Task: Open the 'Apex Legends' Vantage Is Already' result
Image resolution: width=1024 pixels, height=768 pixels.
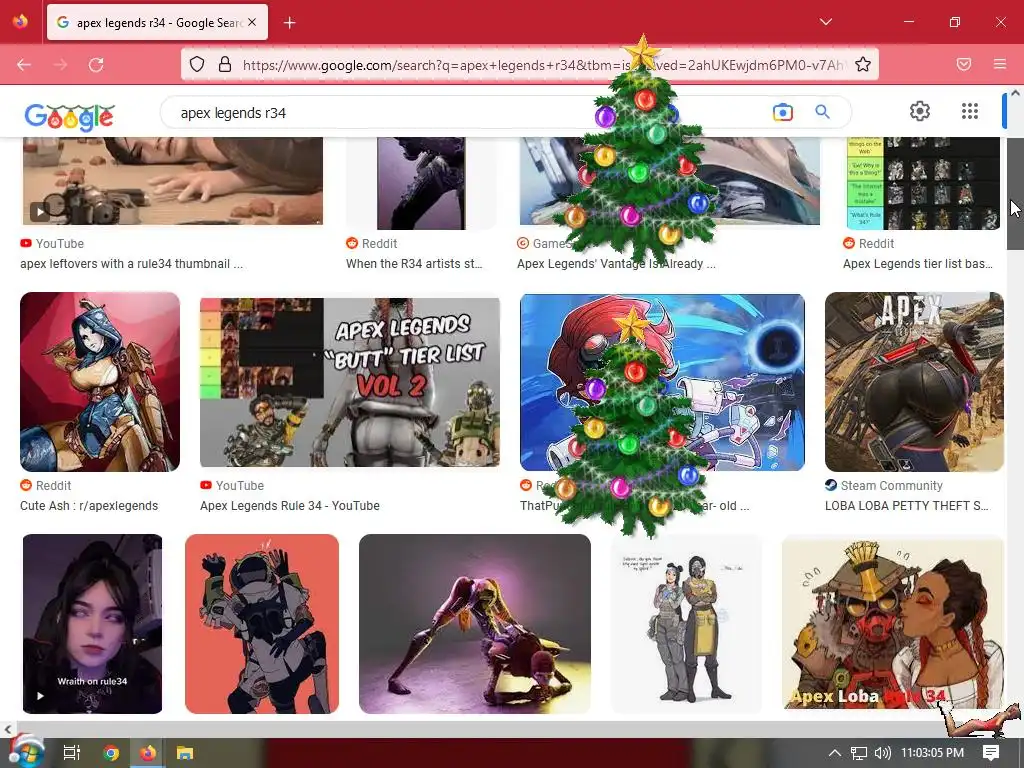Action: tap(616, 264)
